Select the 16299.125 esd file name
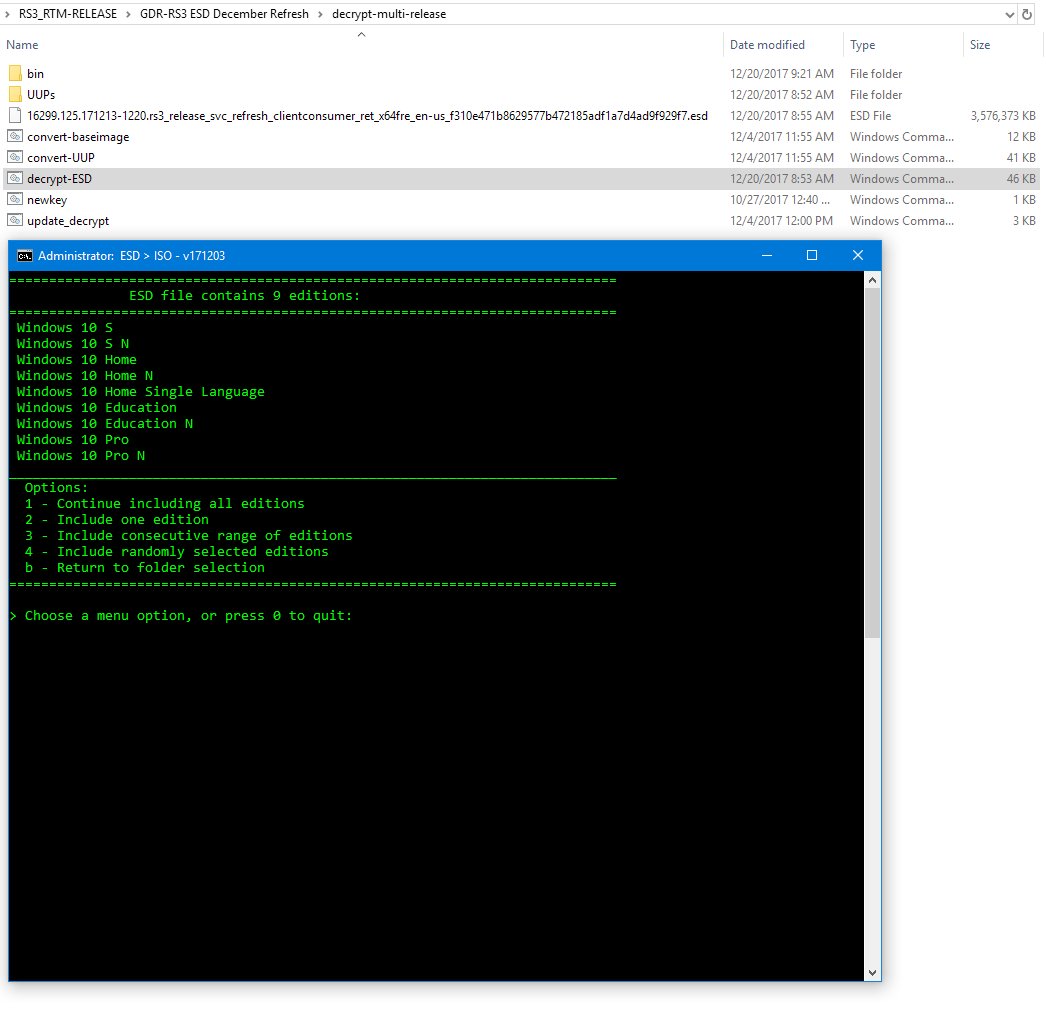The height and width of the screenshot is (1031, 1046). tap(367, 115)
